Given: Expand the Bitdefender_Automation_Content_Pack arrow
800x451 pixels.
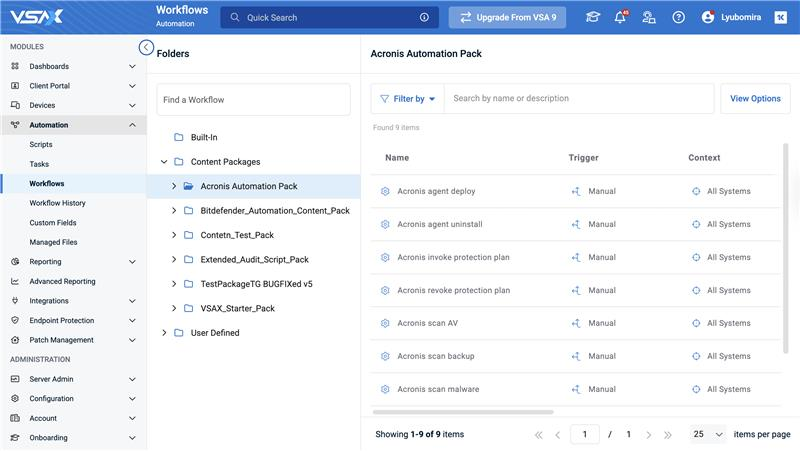Looking at the screenshot, I should point(173,211).
